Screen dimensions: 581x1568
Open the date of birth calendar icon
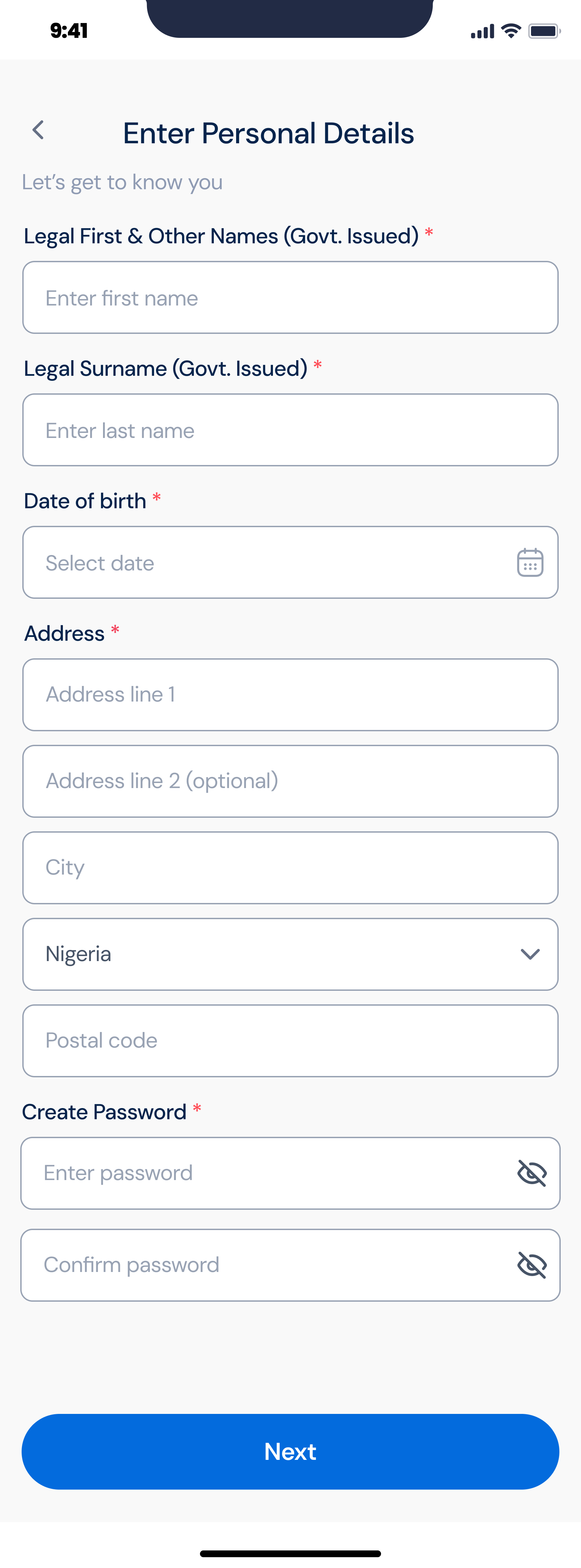click(x=530, y=562)
